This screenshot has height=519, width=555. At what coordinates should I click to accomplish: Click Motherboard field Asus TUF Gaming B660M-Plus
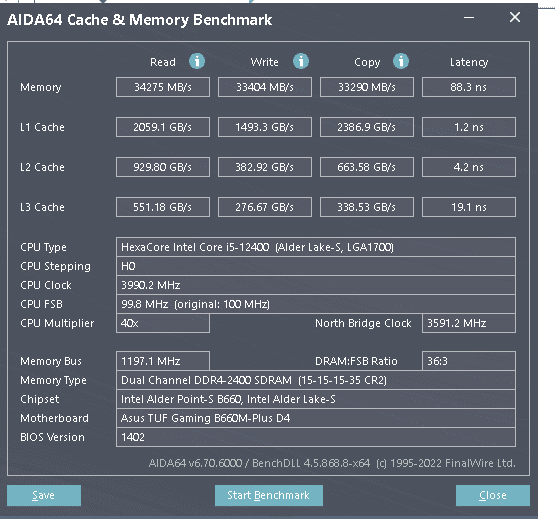pos(316,418)
